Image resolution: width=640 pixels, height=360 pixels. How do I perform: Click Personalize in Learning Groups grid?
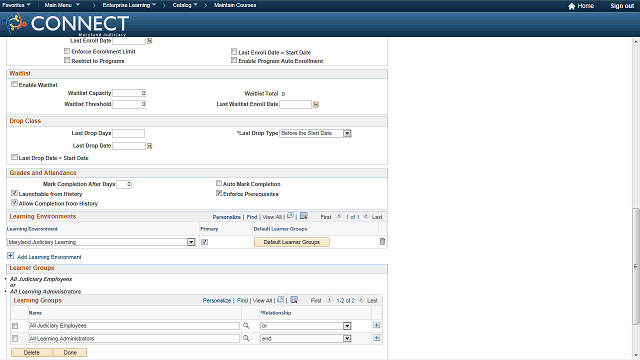[x=217, y=300]
